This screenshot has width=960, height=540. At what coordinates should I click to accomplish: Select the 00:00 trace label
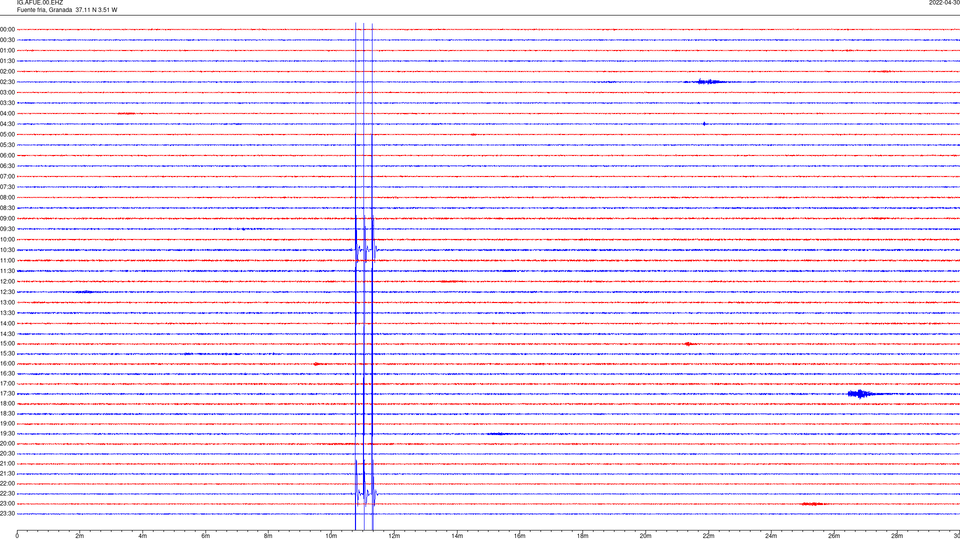coord(7,29)
